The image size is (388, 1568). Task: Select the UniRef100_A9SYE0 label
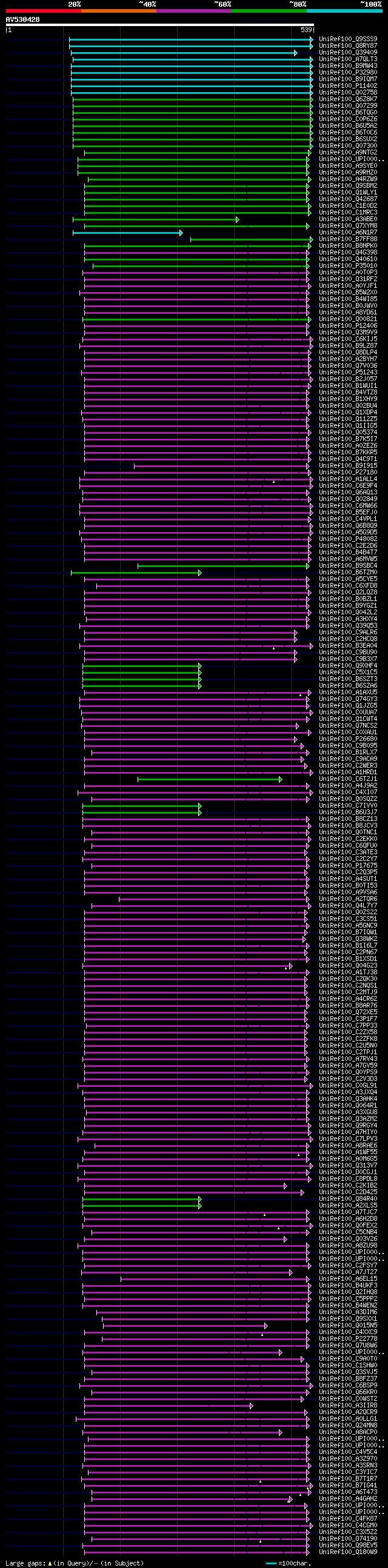click(348, 165)
